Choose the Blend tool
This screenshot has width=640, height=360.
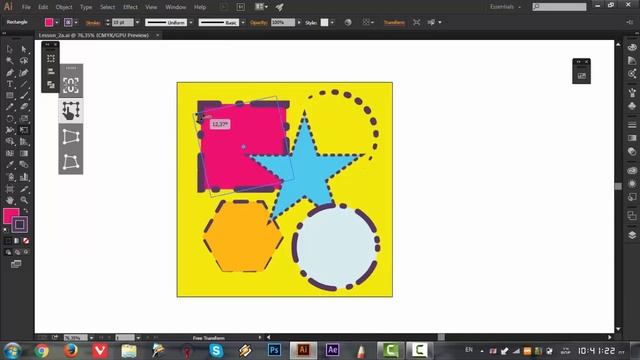coord(24,165)
